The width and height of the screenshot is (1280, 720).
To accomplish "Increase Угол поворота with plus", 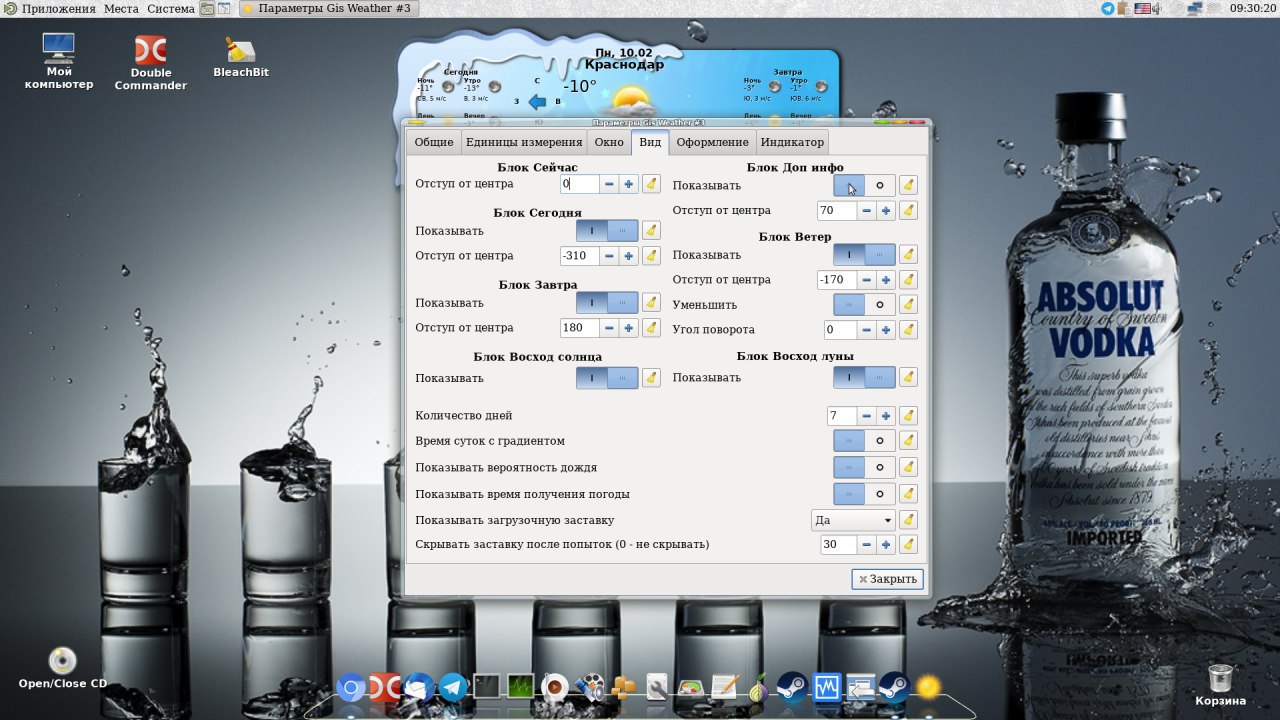I will [886, 330].
